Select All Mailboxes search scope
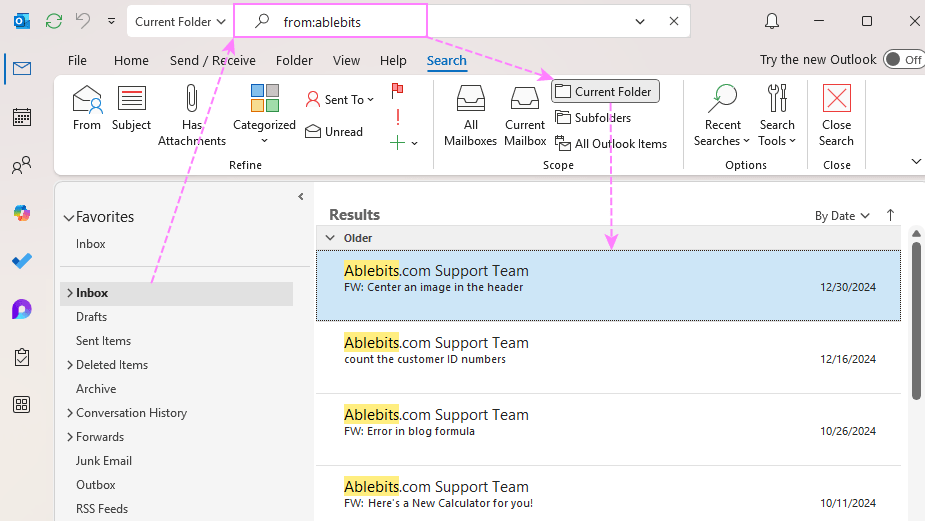The width and height of the screenshot is (925, 521). click(470, 115)
